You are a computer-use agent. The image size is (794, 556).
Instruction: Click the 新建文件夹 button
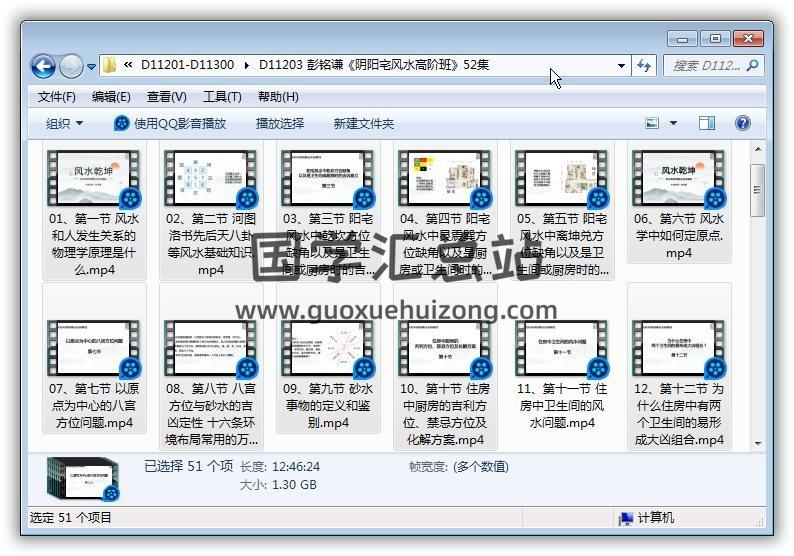click(364, 124)
